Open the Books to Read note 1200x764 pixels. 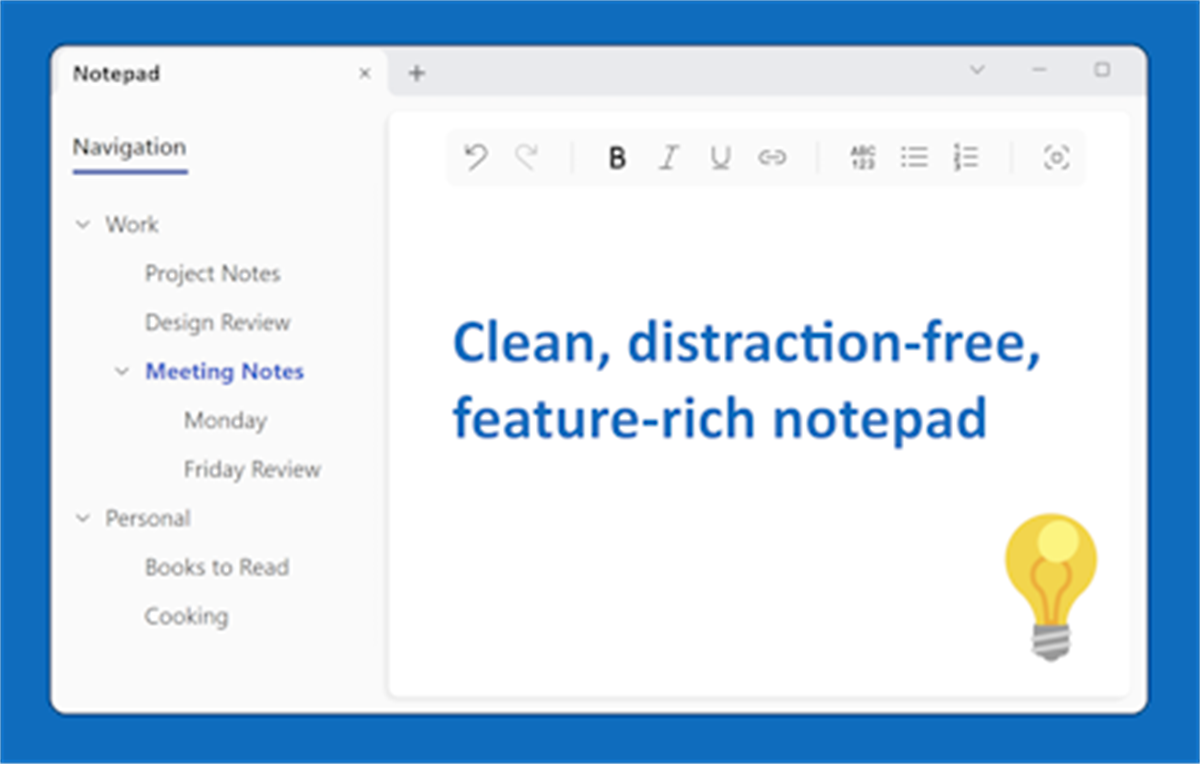tap(216, 568)
